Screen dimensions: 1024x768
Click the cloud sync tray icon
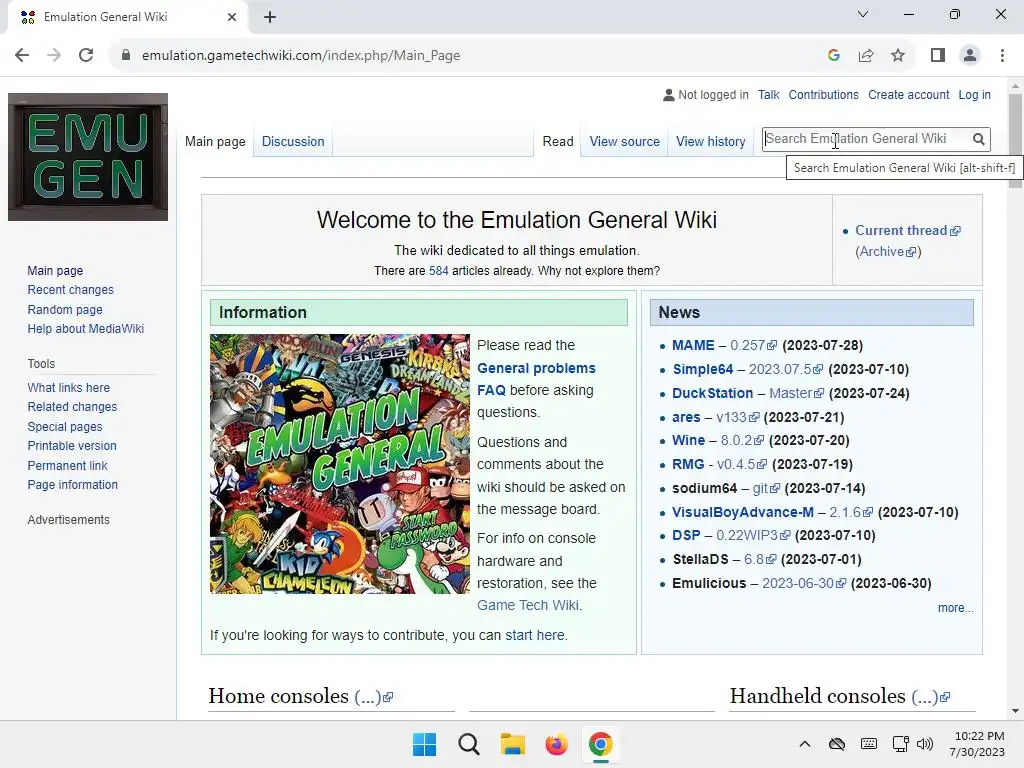(837, 744)
